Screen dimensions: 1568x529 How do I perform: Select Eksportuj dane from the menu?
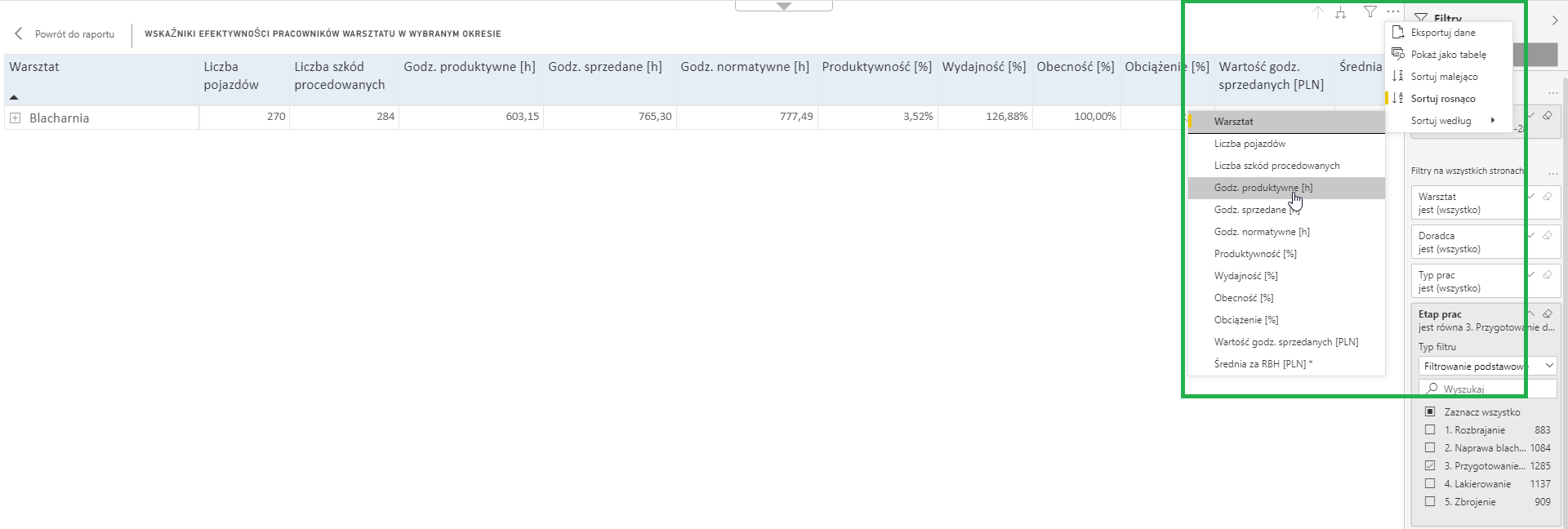(1443, 33)
